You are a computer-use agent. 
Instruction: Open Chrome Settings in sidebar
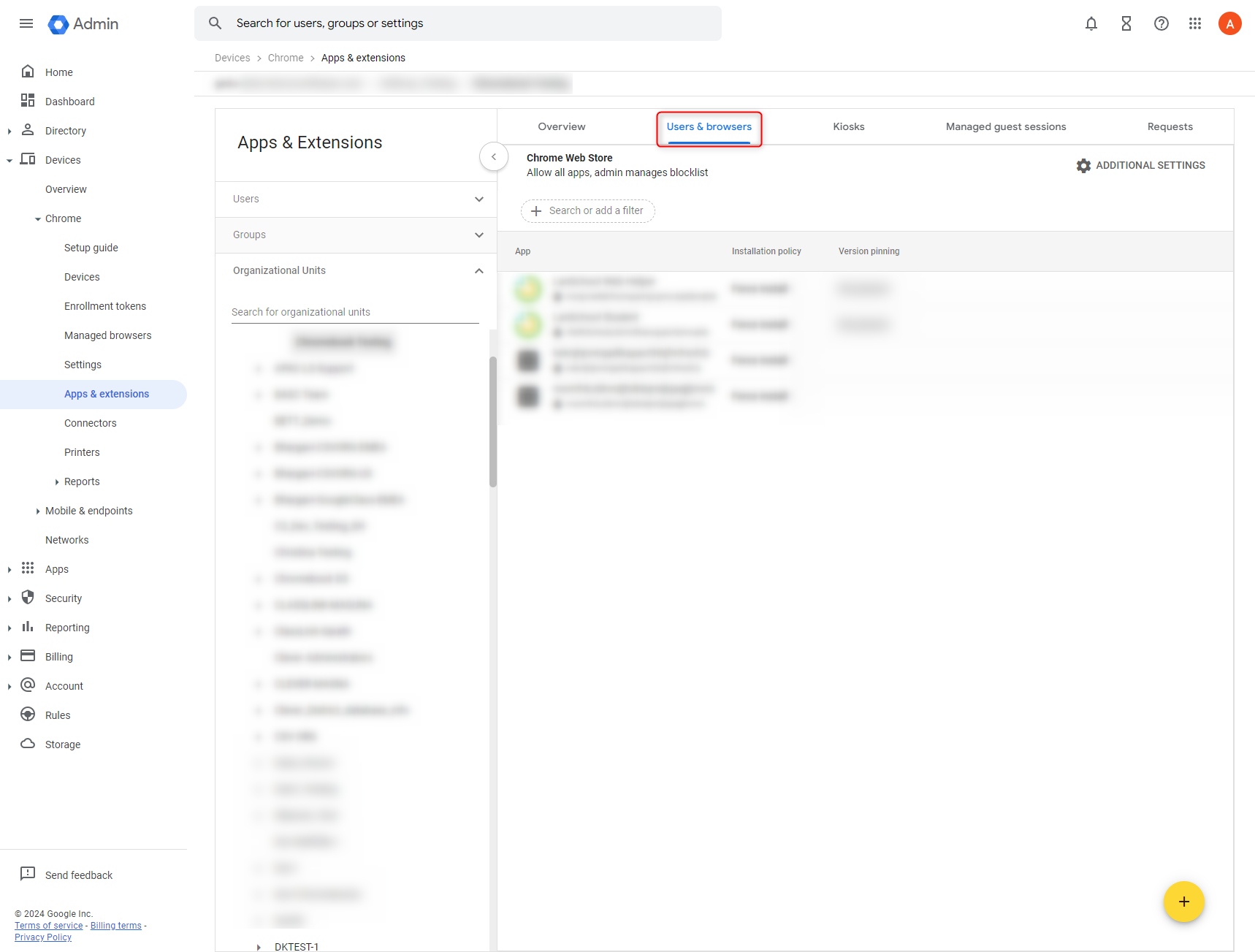tap(83, 365)
